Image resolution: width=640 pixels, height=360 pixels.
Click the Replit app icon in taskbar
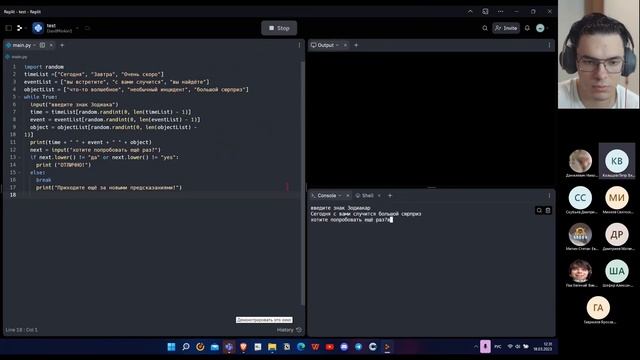point(387,347)
